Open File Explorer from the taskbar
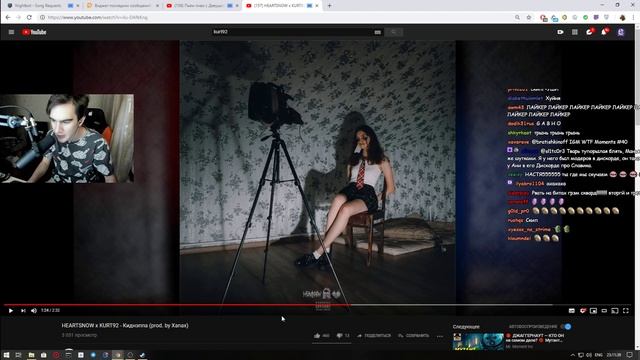Image resolution: width=640 pixels, height=360 pixels. (x=31, y=355)
